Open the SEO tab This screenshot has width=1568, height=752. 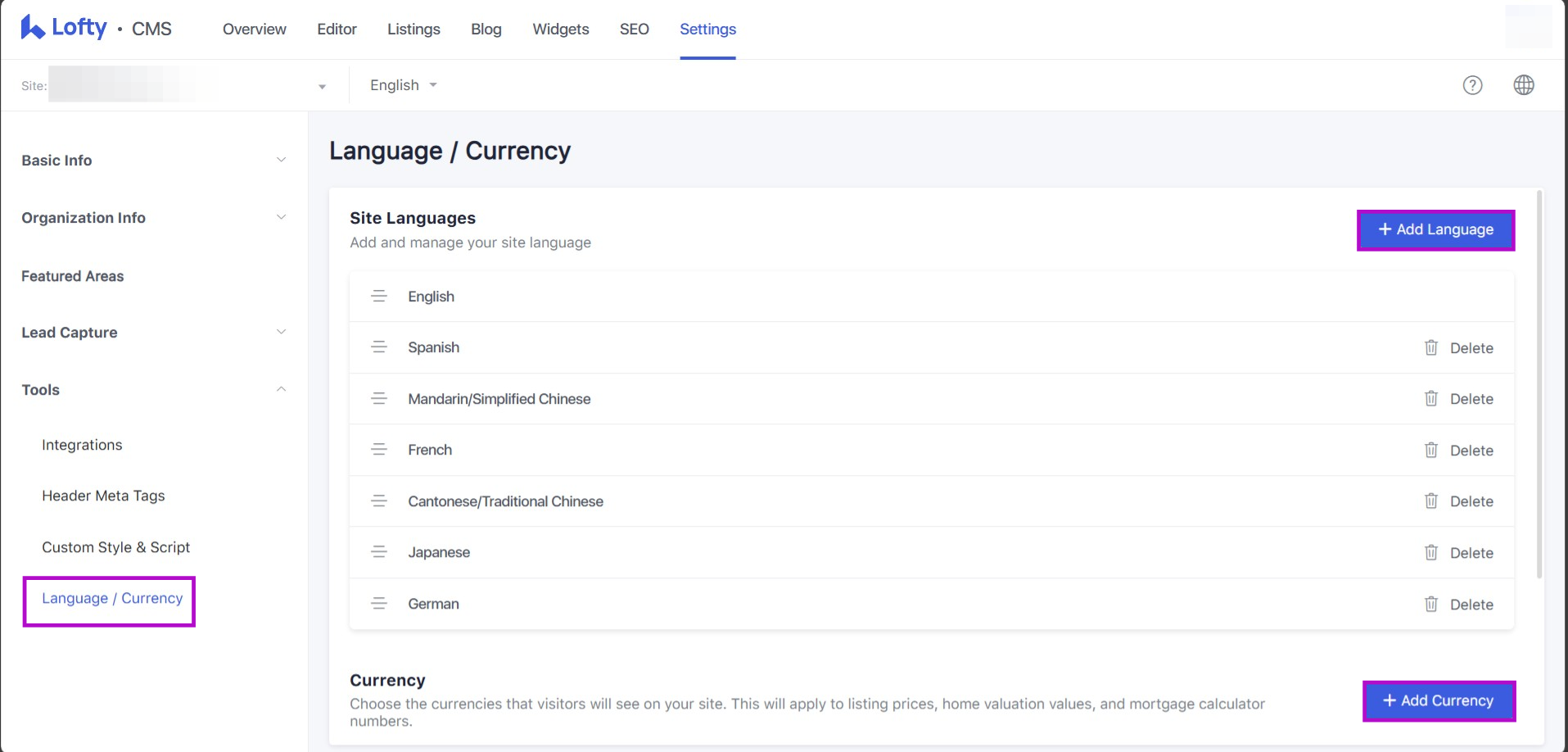(634, 29)
